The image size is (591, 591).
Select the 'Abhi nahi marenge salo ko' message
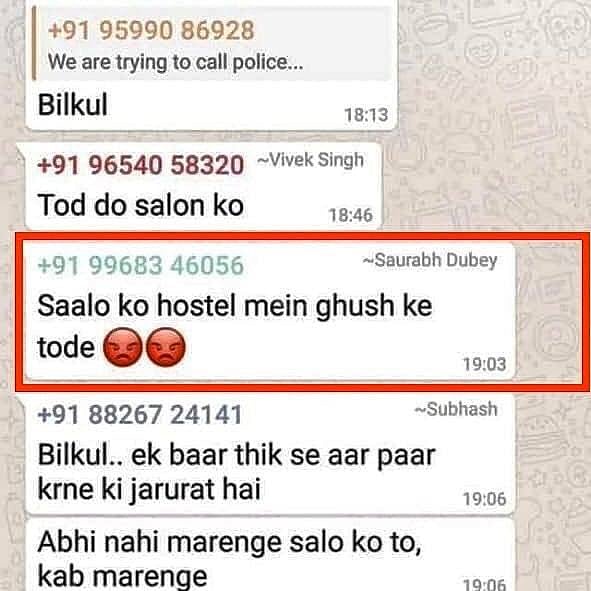point(269,556)
